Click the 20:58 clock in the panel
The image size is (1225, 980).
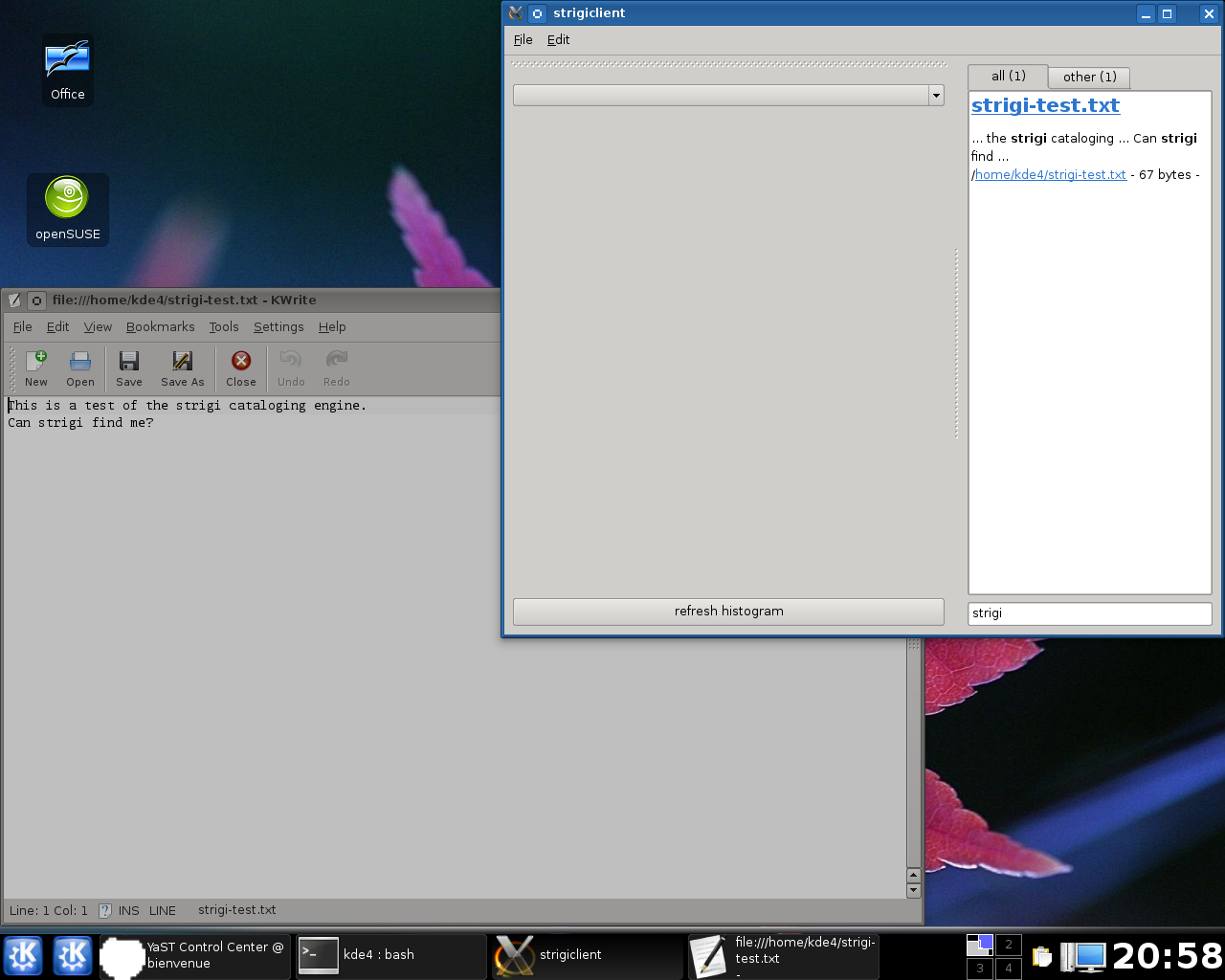tap(1168, 955)
